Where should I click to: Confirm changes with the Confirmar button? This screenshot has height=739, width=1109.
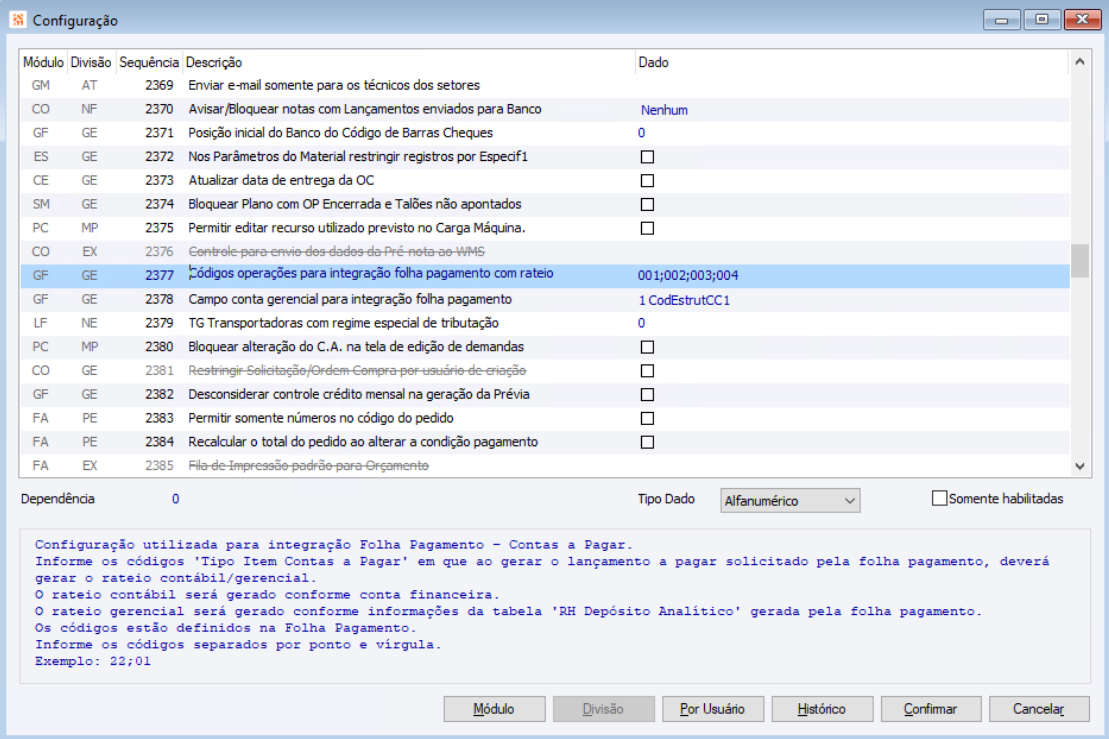click(931, 709)
